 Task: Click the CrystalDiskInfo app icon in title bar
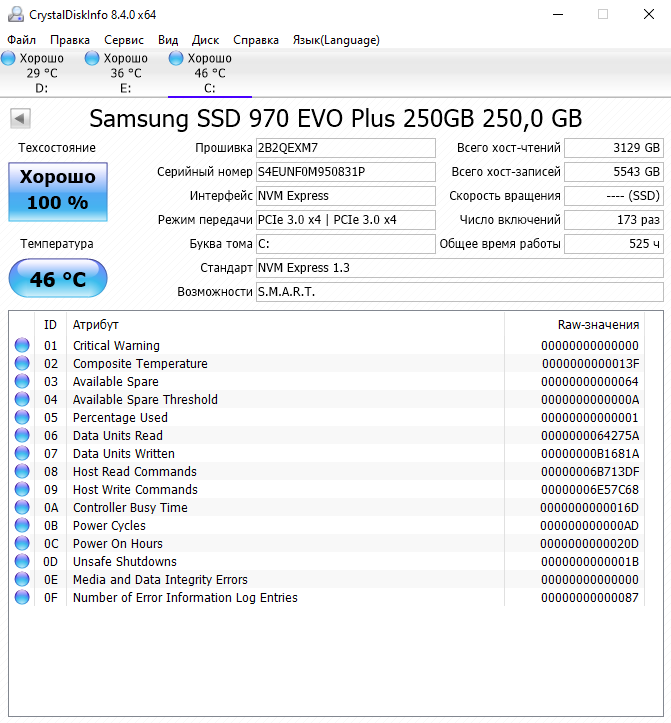[x=16, y=14]
